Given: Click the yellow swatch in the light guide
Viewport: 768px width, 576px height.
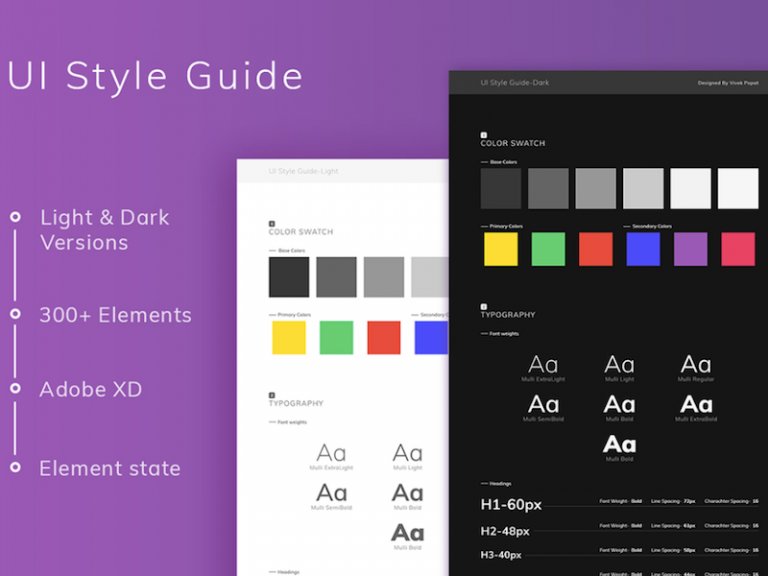Looking at the screenshot, I should click(289, 337).
